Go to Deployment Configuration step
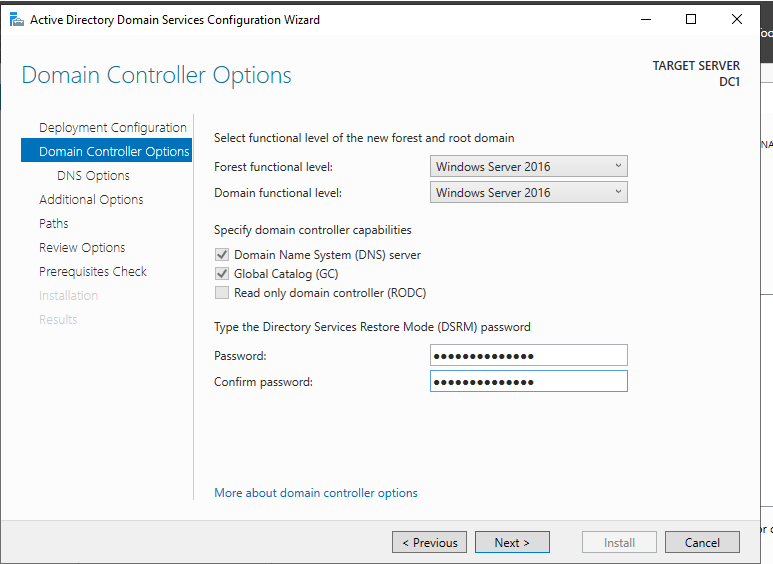 pyautogui.click(x=112, y=128)
